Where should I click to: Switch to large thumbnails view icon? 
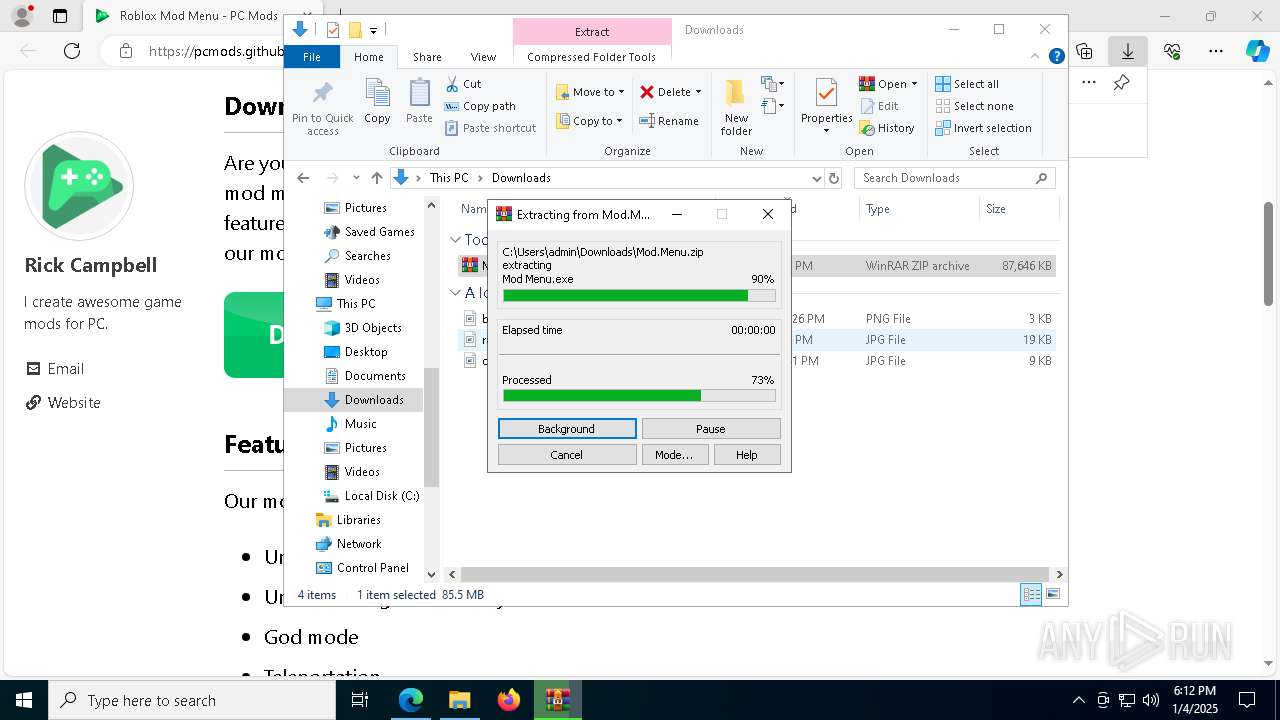[x=1052, y=594]
